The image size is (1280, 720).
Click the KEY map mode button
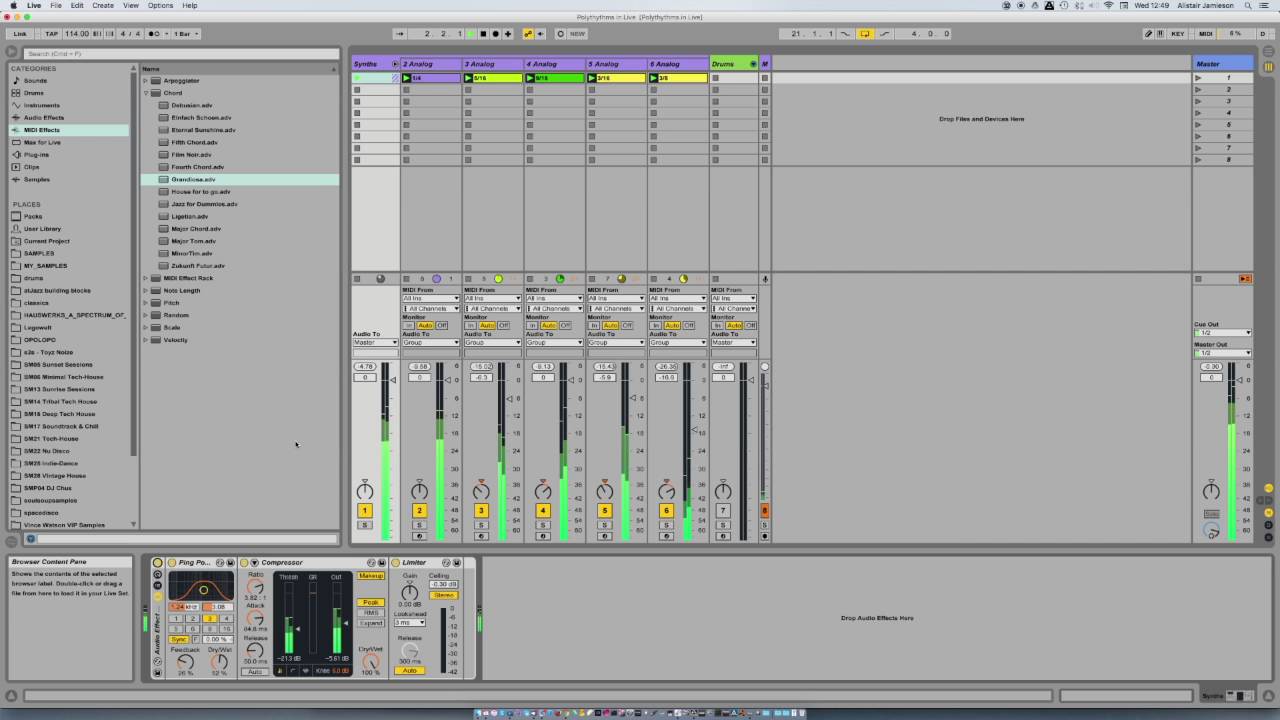coord(1178,34)
